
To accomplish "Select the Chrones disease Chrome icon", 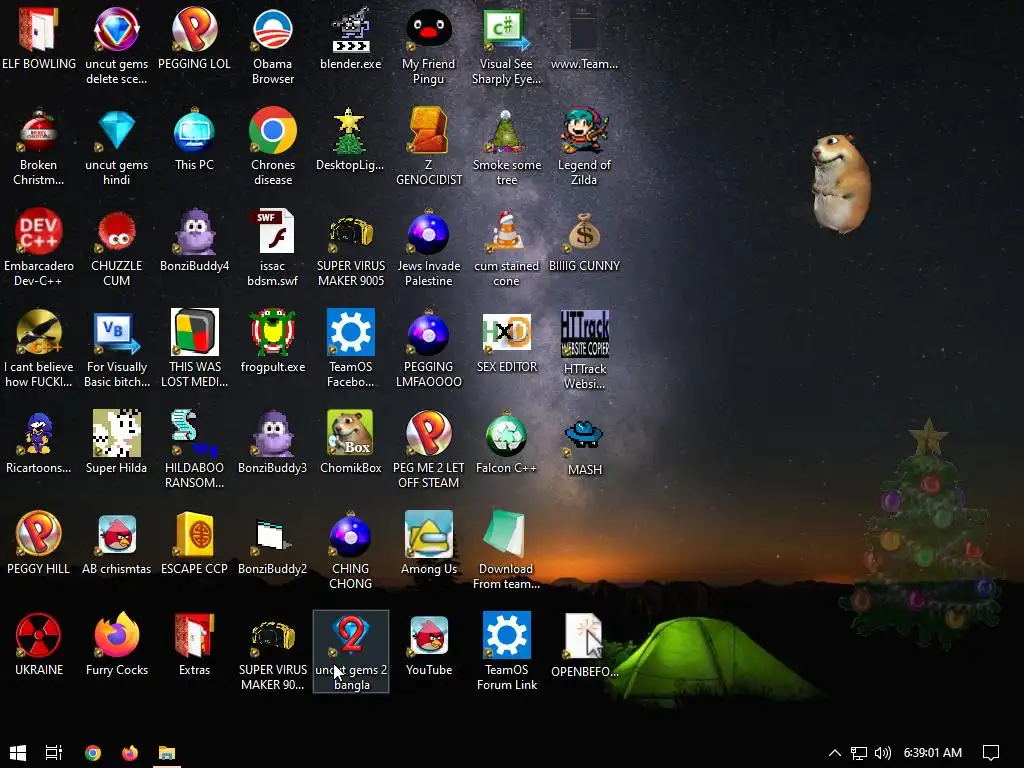I will pos(272,131).
